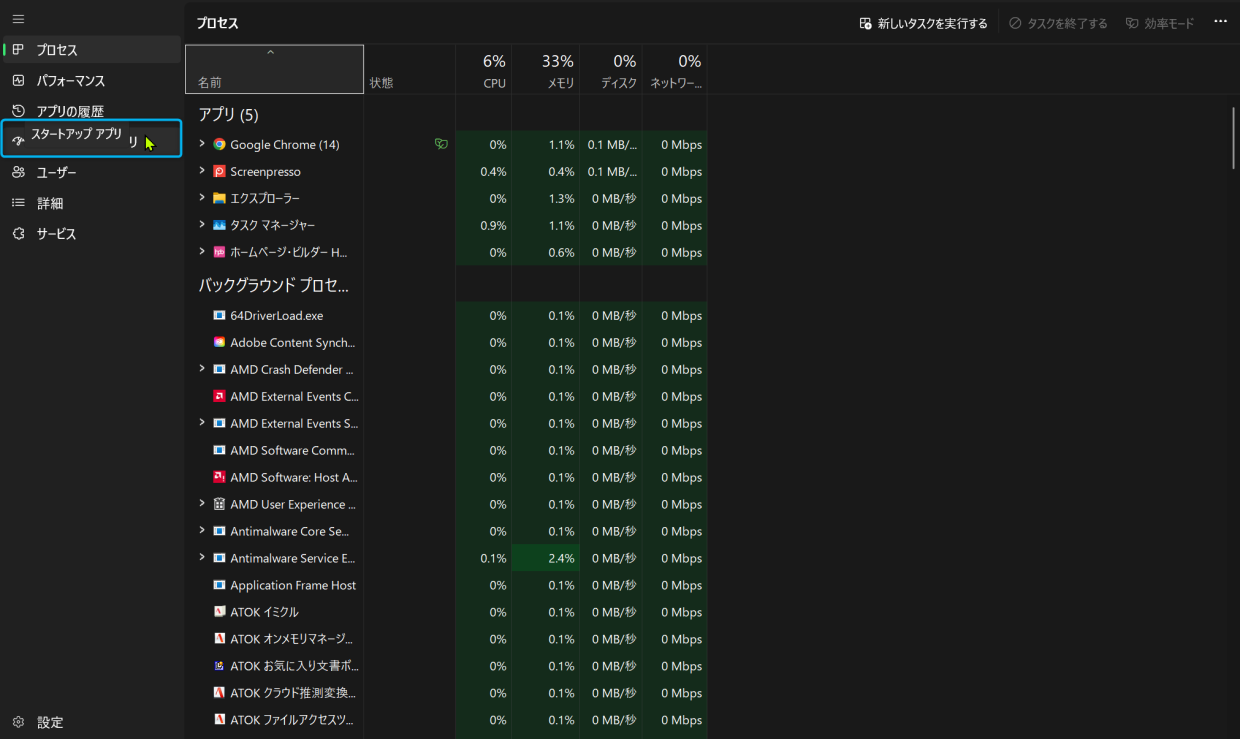Click the Screenpresso process icon

[x=219, y=172]
